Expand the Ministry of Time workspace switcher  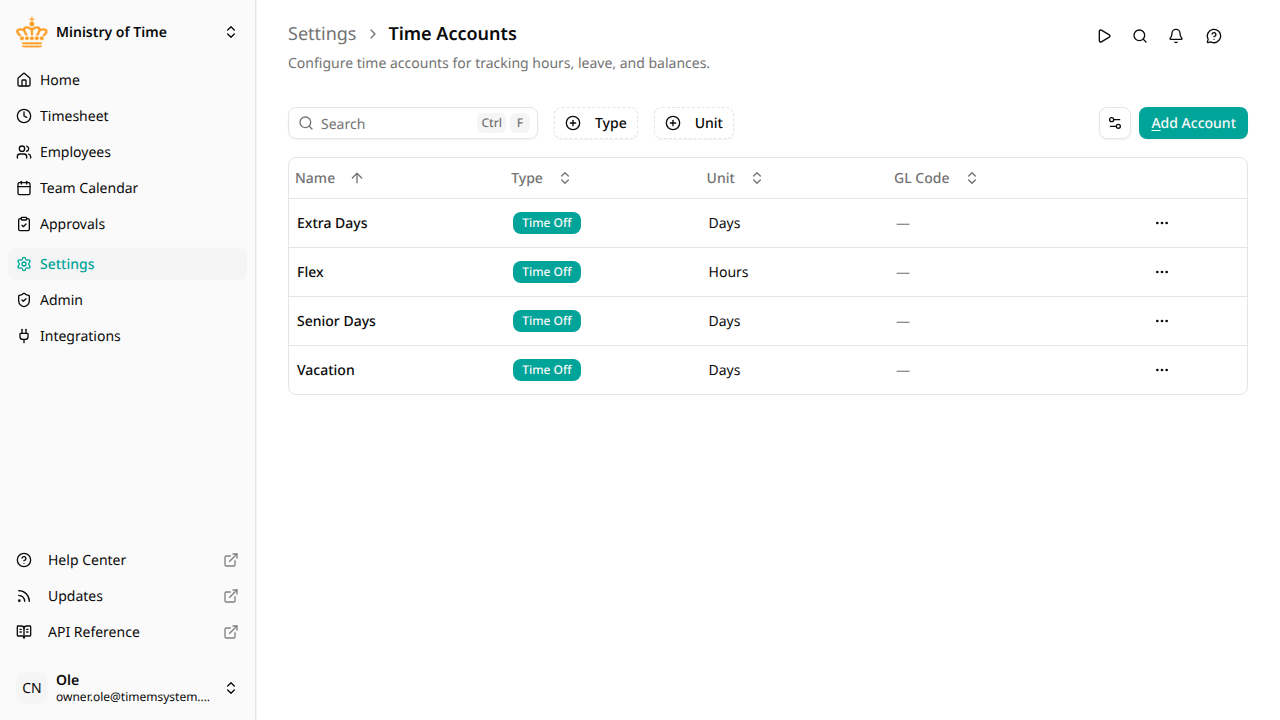point(231,32)
